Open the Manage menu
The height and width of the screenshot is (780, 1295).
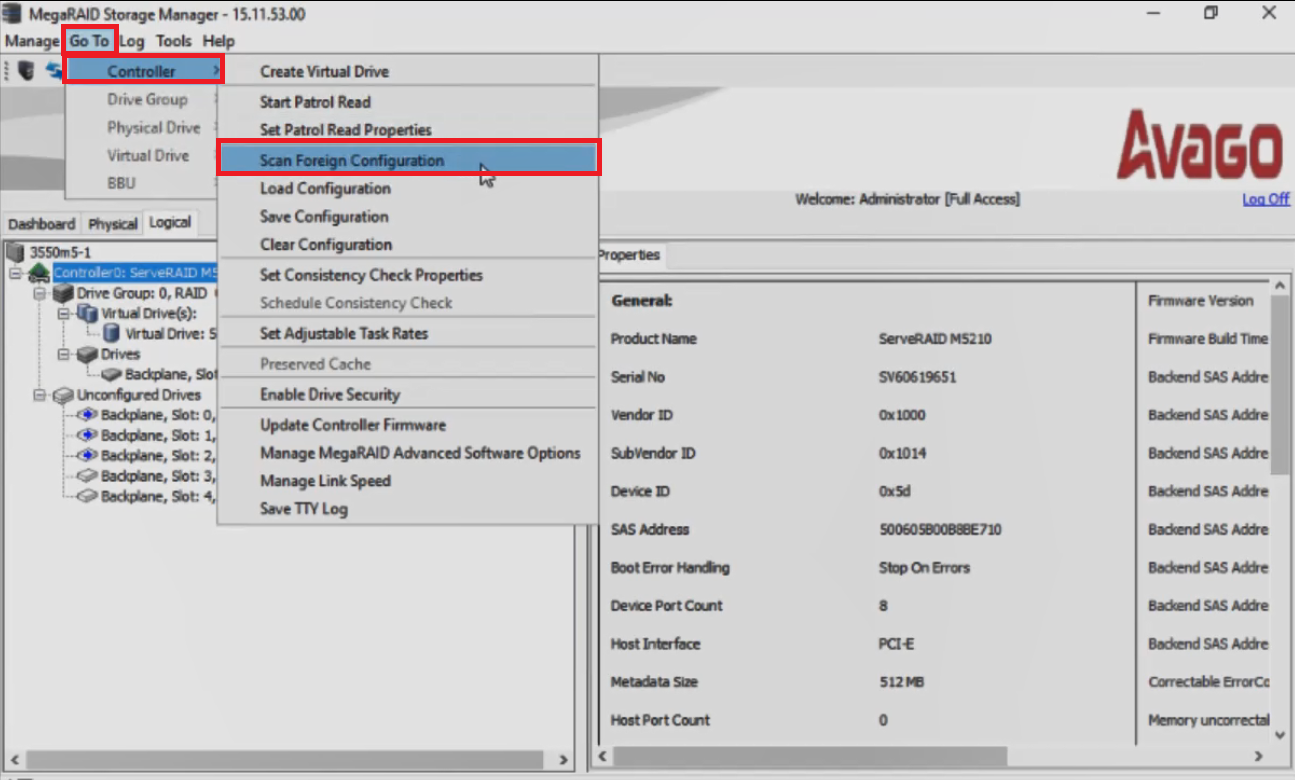click(x=32, y=41)
